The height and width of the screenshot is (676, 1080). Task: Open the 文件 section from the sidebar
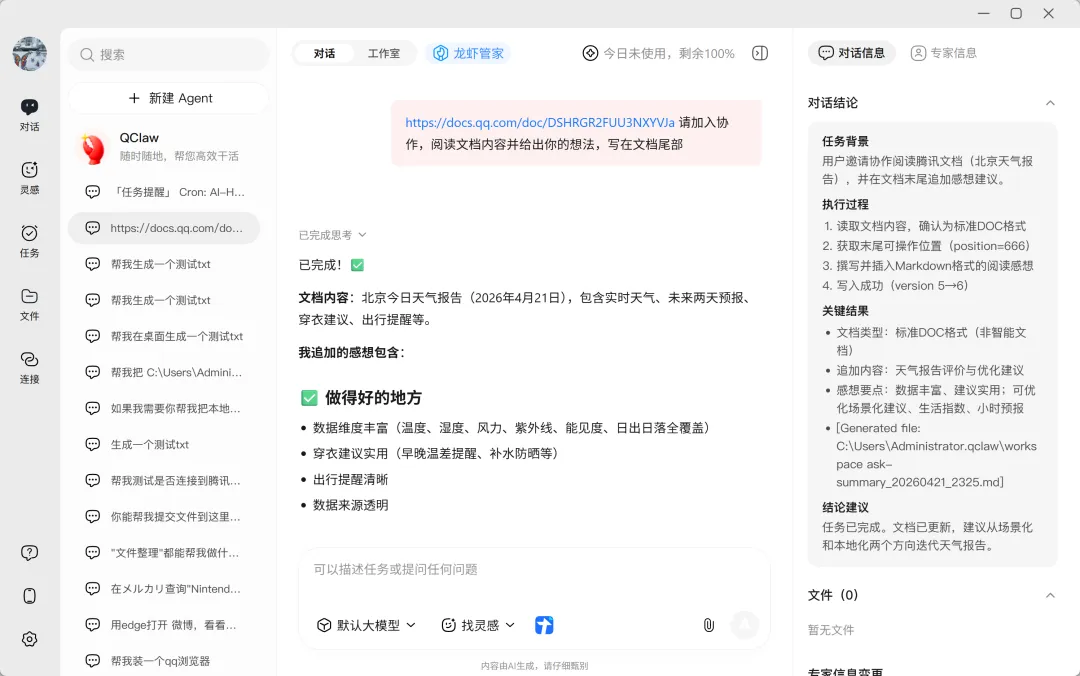[x=29, y=299]
